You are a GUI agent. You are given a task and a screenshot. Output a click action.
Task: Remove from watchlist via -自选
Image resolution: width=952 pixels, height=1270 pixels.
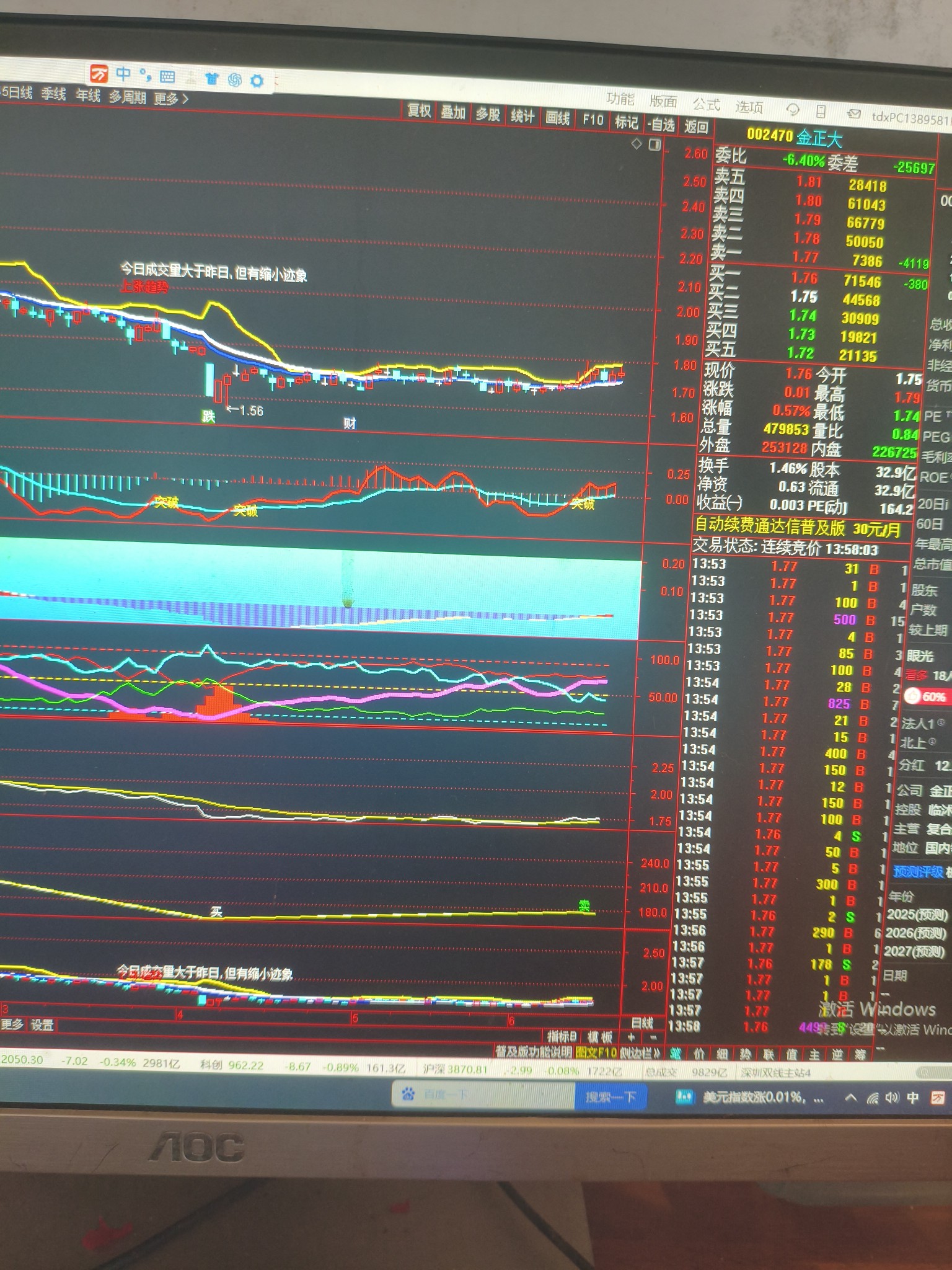point(661,125)
